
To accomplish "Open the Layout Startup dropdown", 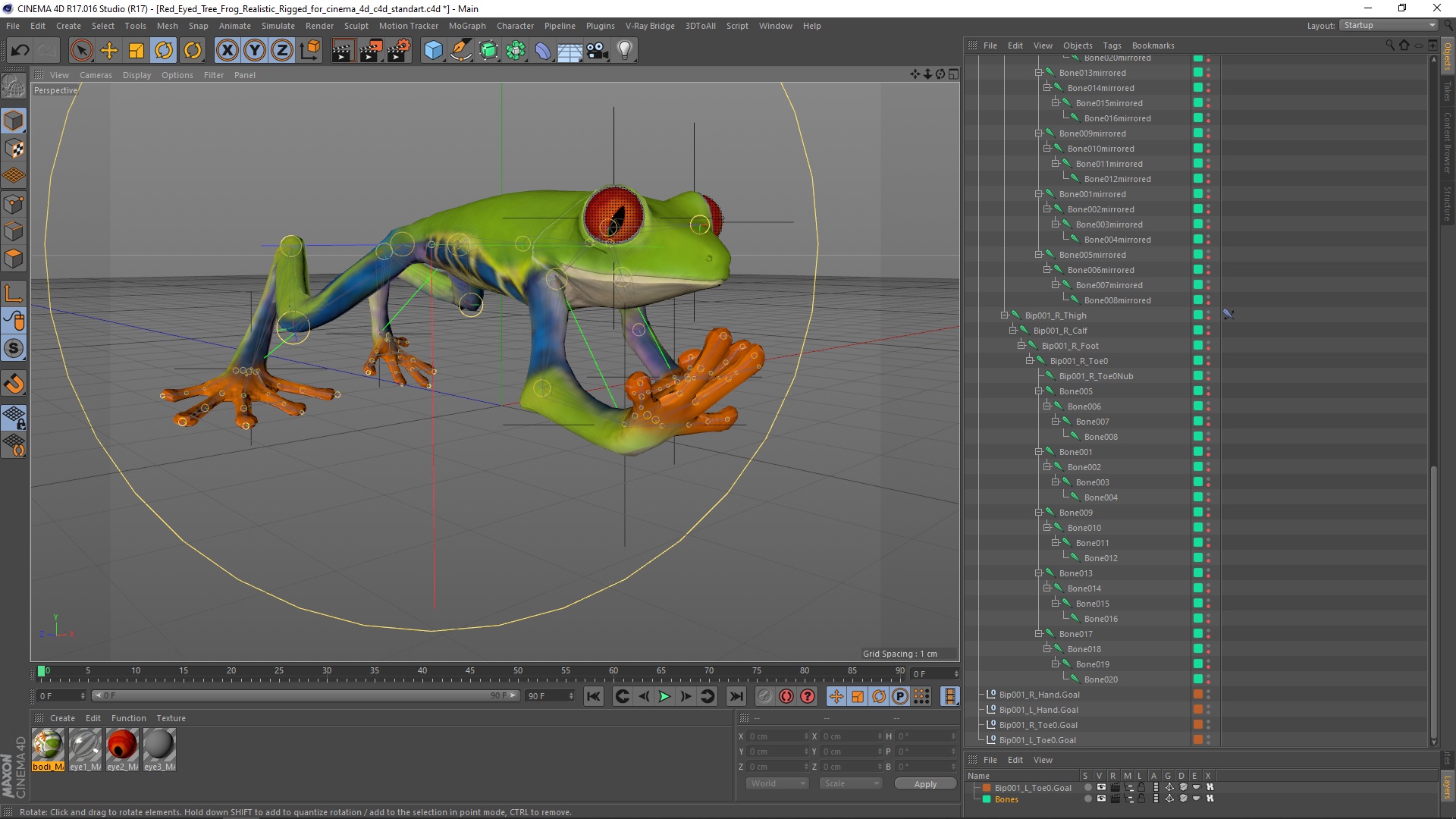I will [x=1389, y=26].
